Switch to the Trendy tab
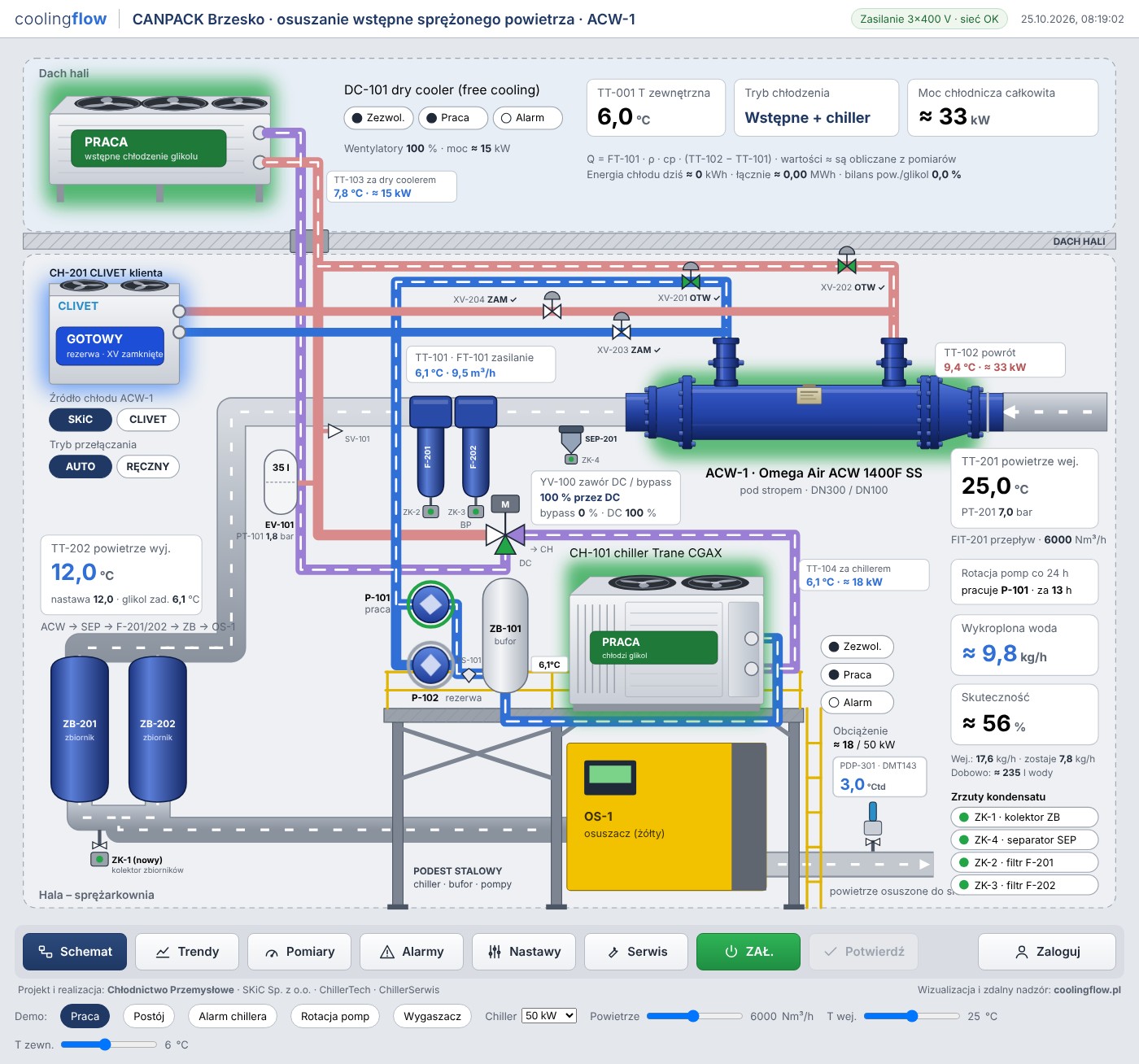The image size is (1139, 1064). [187, 952]
